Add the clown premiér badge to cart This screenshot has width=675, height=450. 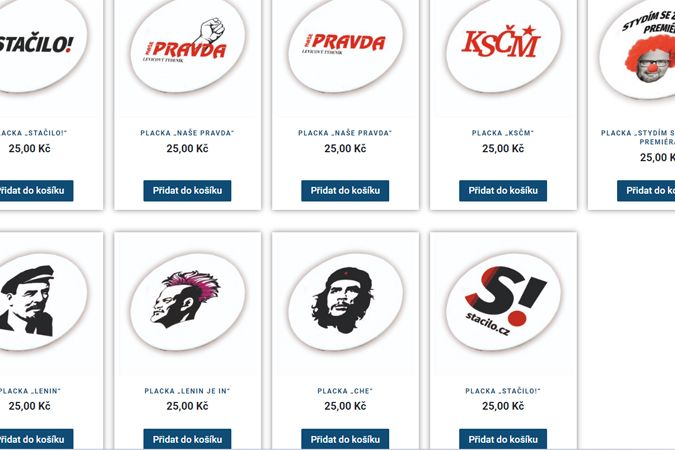pyautogui.click(x=646, y=190)
